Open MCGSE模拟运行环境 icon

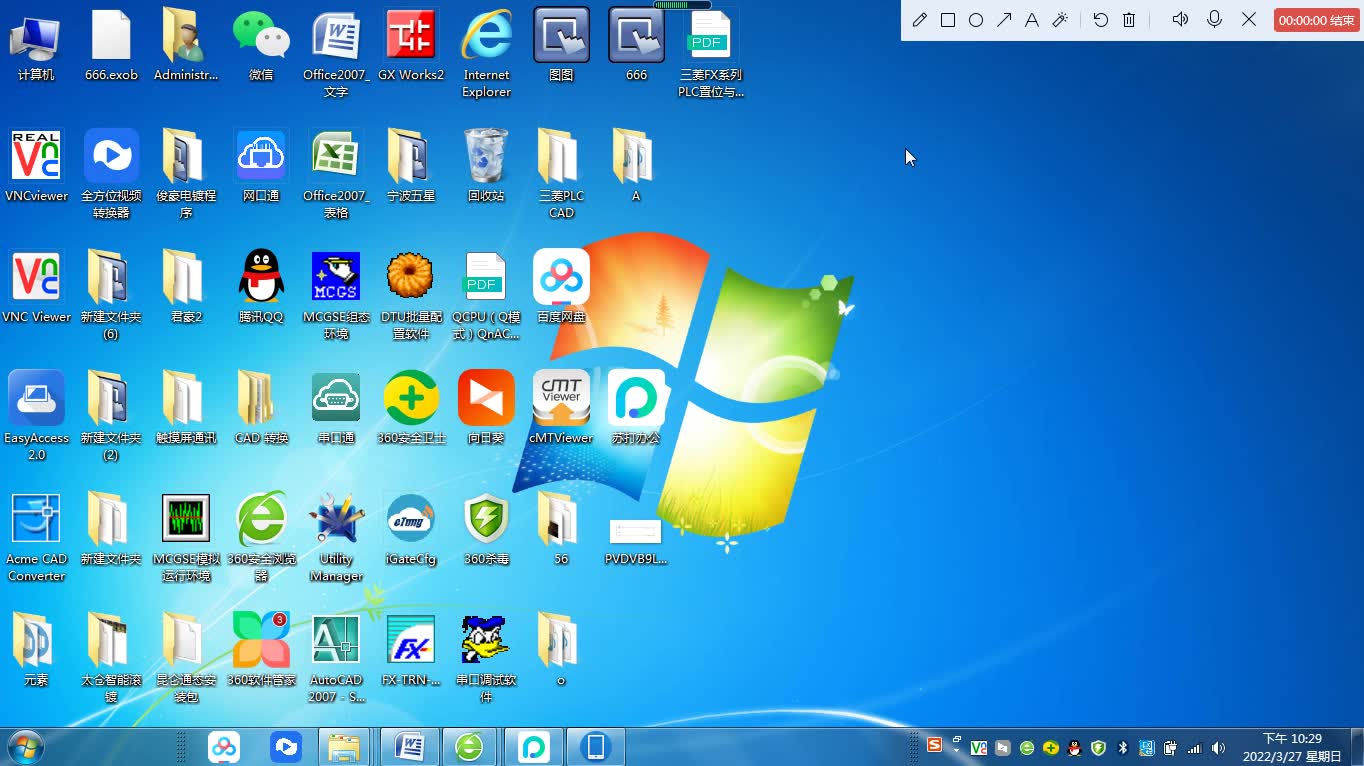(x=186, y=537)
